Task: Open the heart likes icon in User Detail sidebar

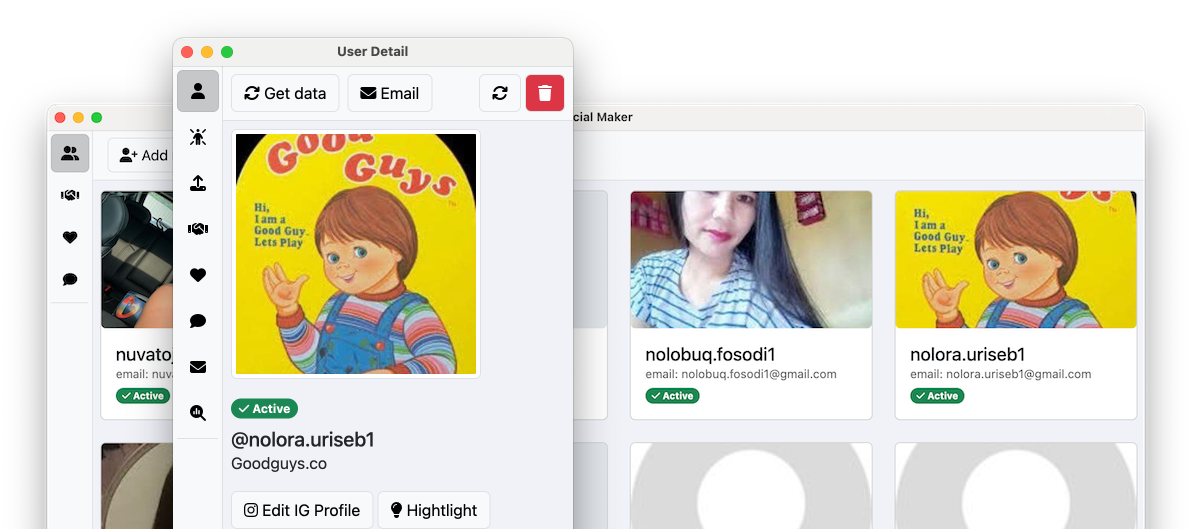Action: point(197,275)
